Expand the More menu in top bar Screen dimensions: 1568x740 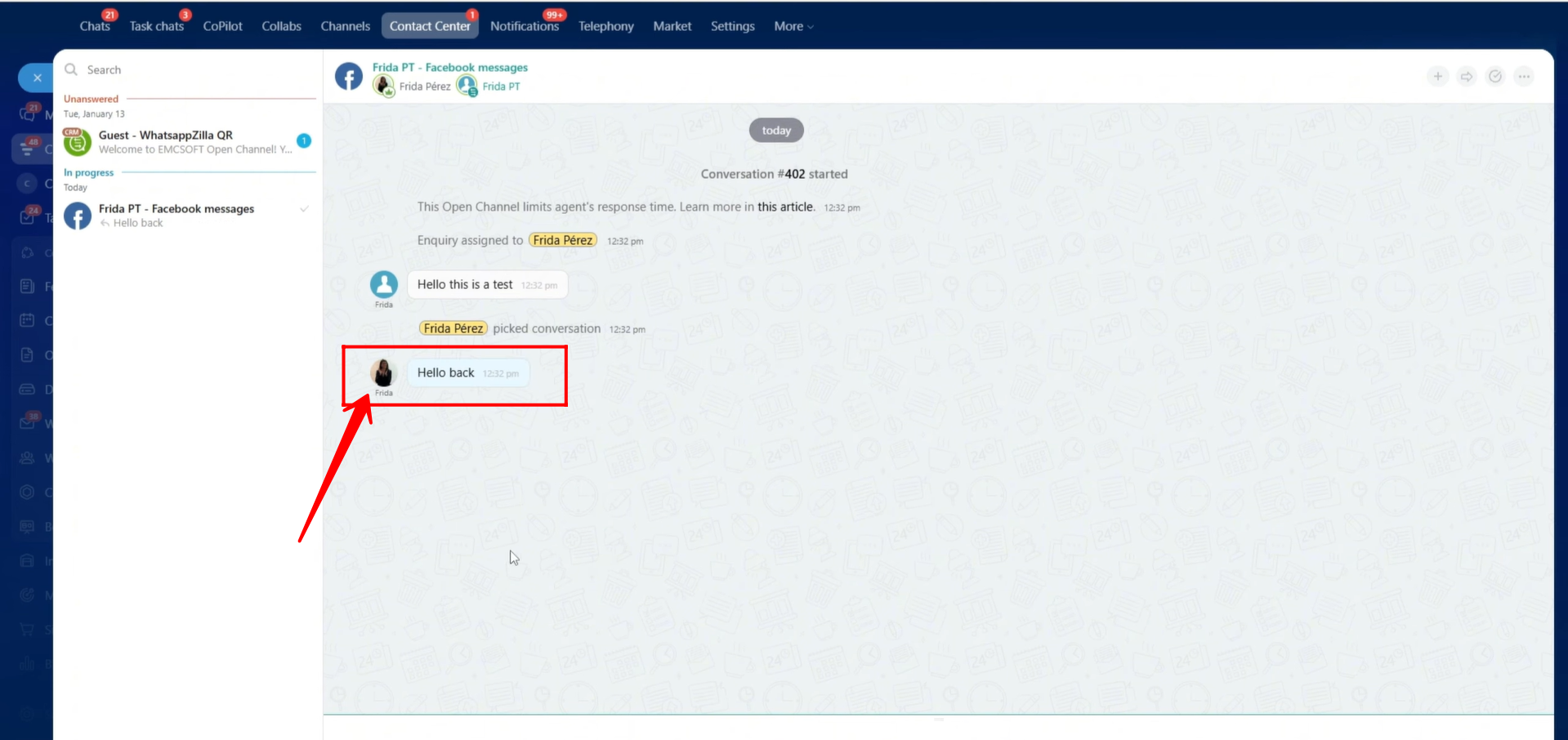point(793,26)
